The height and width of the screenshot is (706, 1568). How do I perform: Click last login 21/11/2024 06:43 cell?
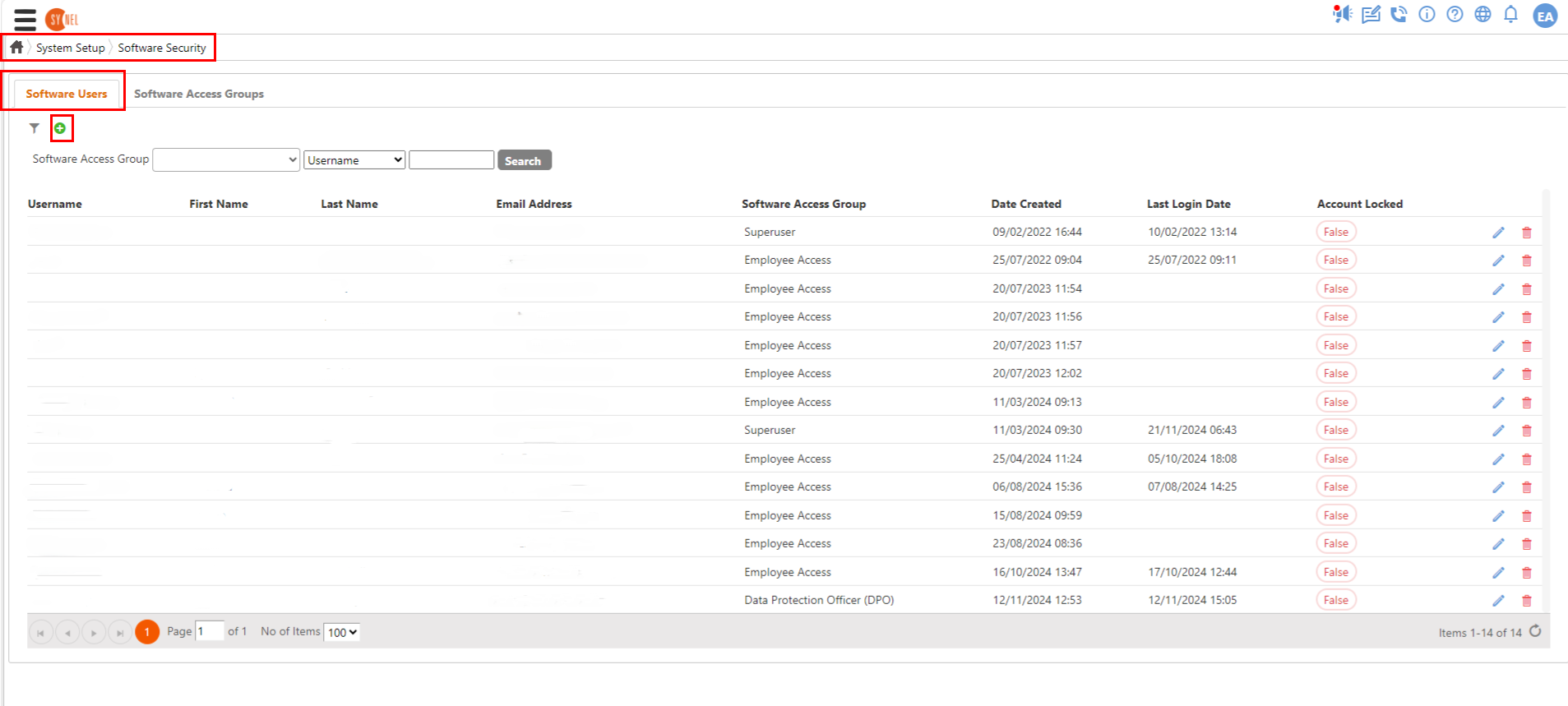point(1192,430)
